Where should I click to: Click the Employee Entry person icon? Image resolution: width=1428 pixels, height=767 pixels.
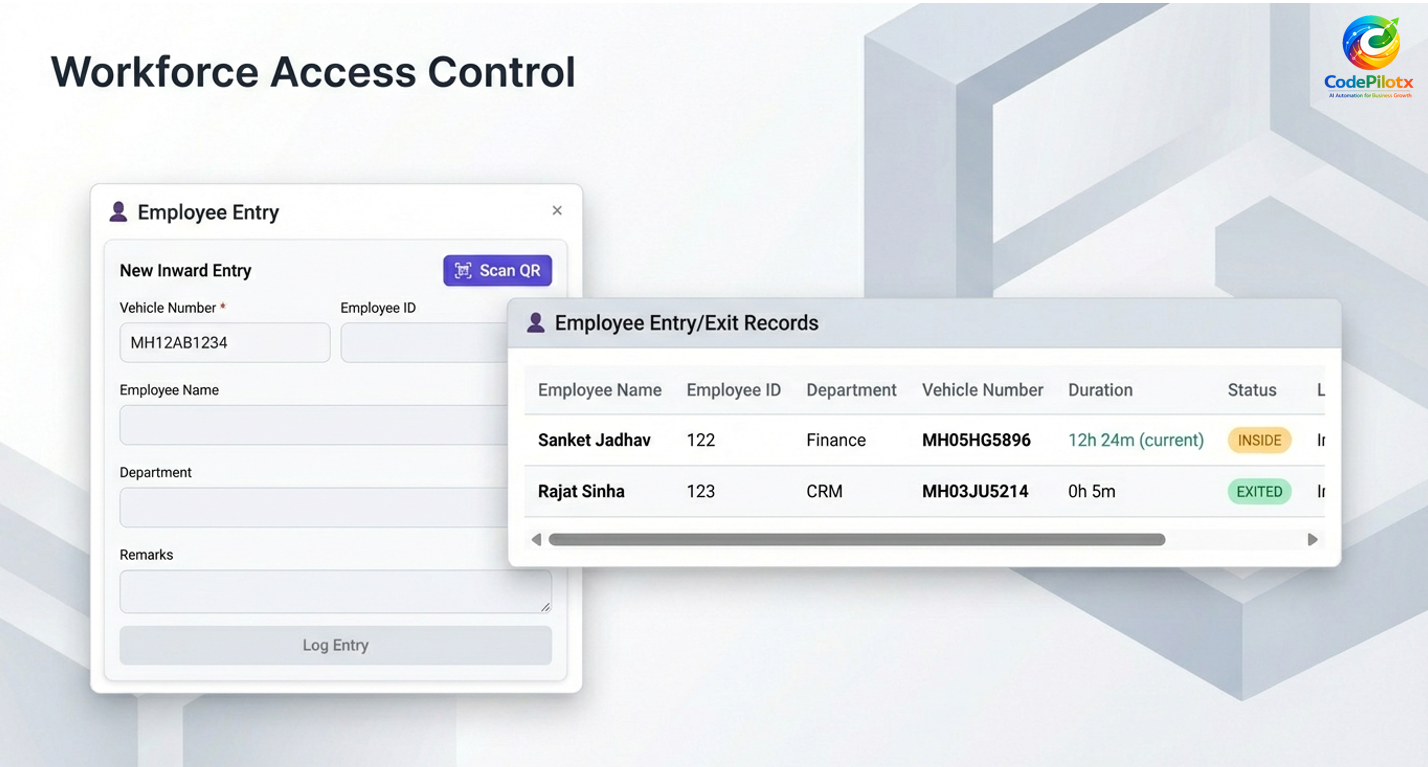(118, 212)
